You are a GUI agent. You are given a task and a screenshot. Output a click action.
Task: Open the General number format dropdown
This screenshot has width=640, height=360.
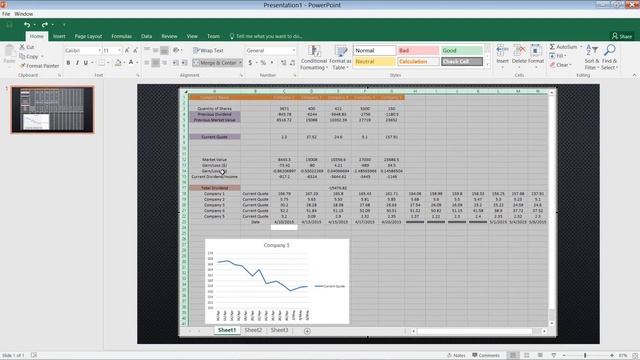click(293, 51)
